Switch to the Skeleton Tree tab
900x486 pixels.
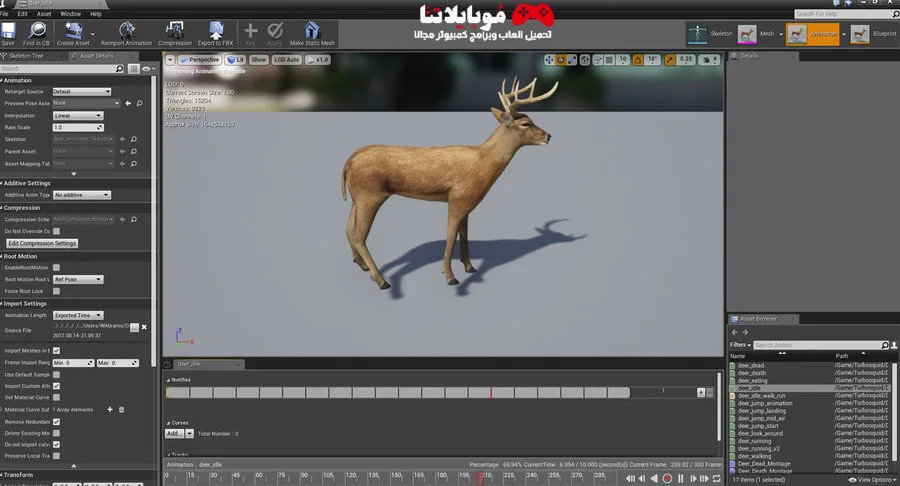(26, 56)
